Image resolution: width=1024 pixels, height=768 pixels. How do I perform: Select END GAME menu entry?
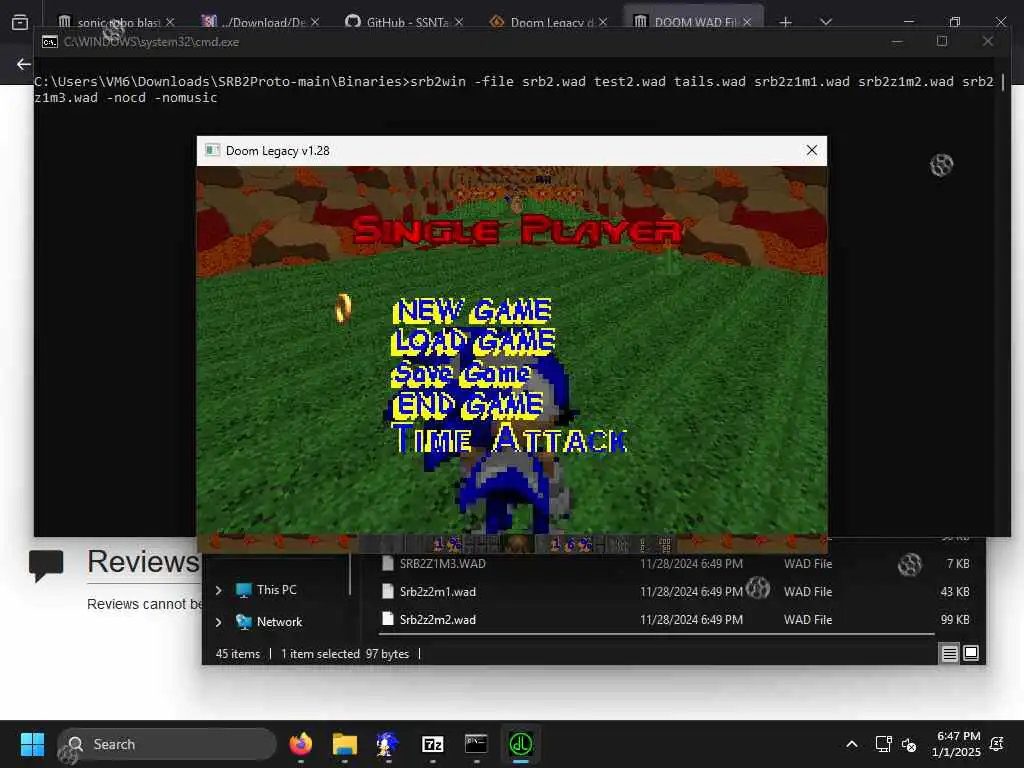[468, 405]
